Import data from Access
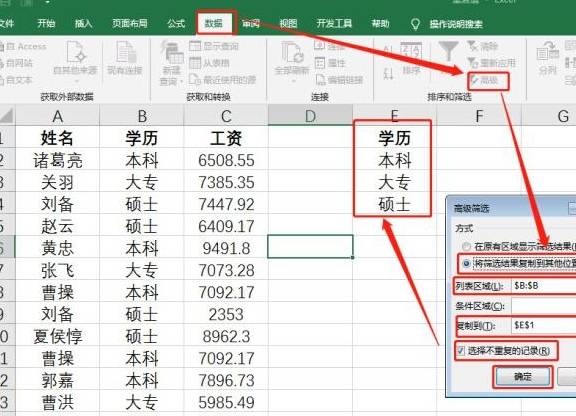 23,47
